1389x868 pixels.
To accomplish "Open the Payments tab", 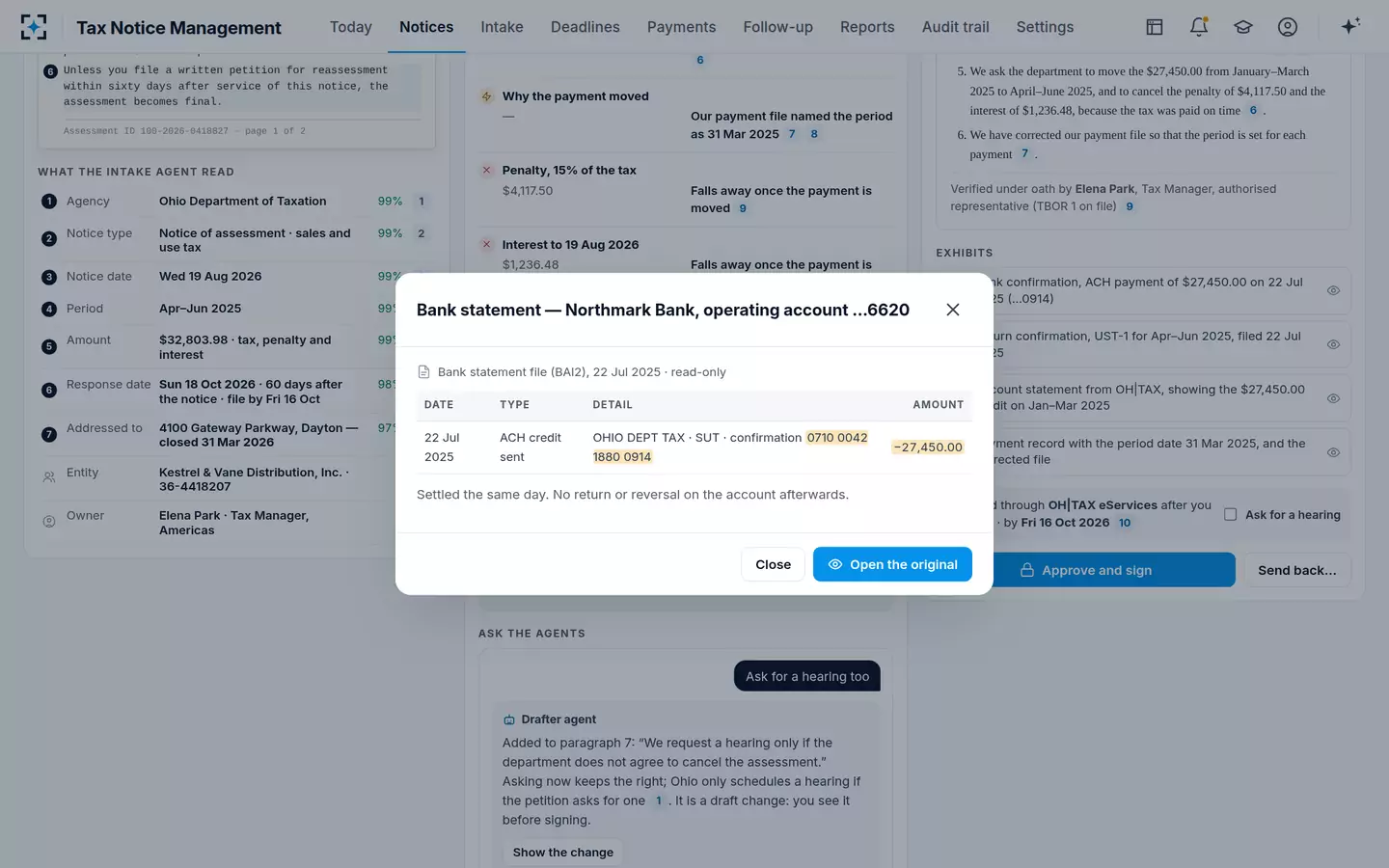I will (x=682, y=27).
